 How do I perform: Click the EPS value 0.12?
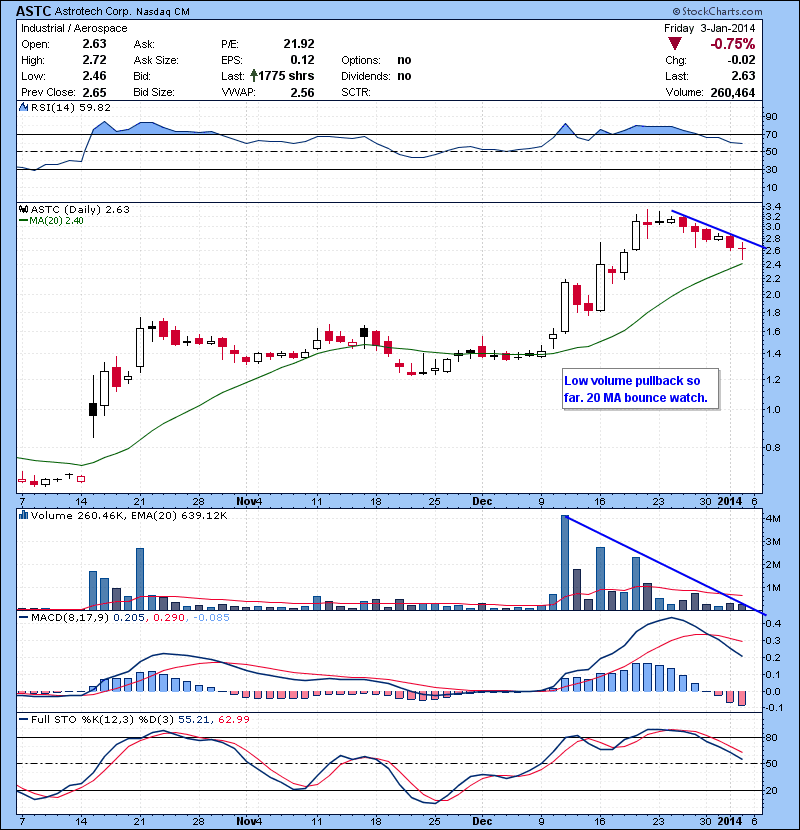point(302,60)
